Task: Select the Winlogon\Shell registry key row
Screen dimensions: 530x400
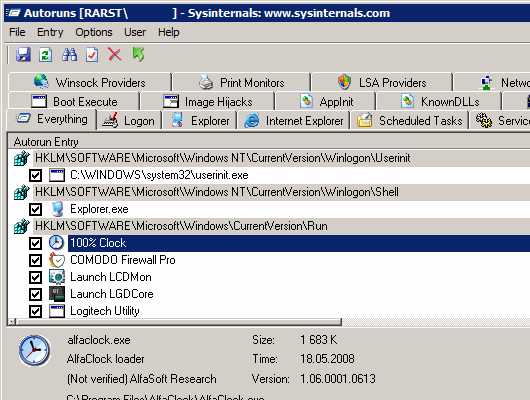Action: pyautogui.click(x=282, y=192)
